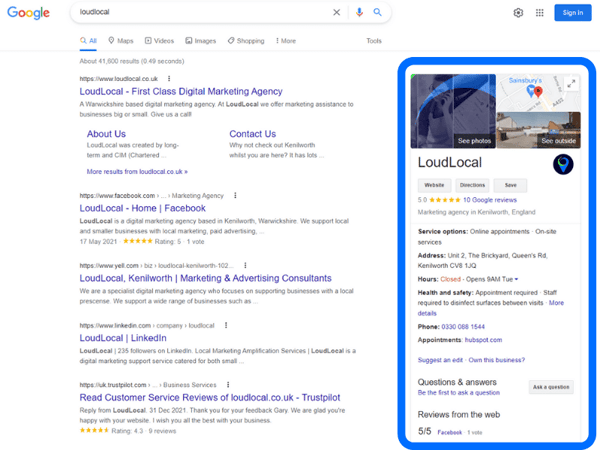Open hubspot.com appointments link
Viewport: 600px width, 450px height.
[483, 340]
